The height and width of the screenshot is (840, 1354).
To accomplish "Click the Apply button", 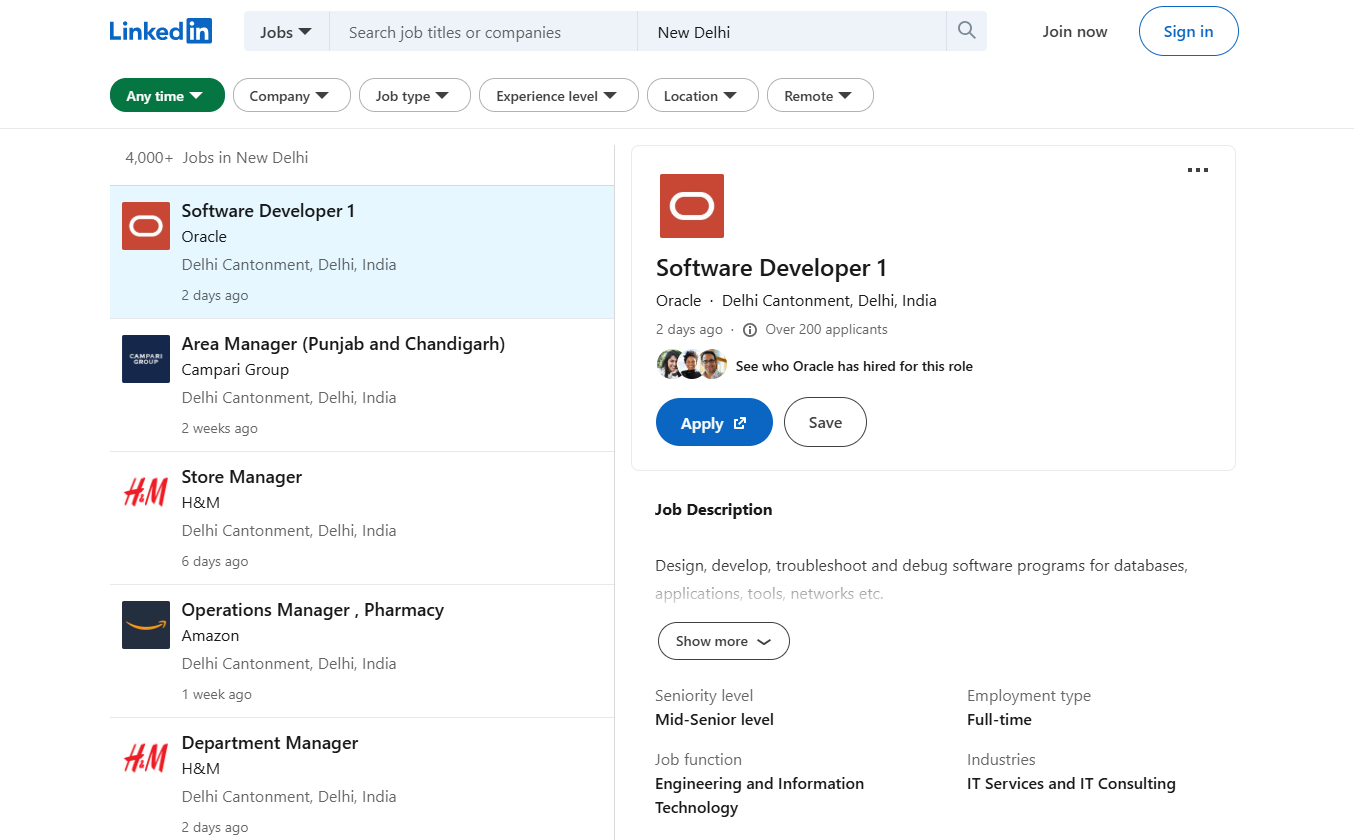I will 714,423.
